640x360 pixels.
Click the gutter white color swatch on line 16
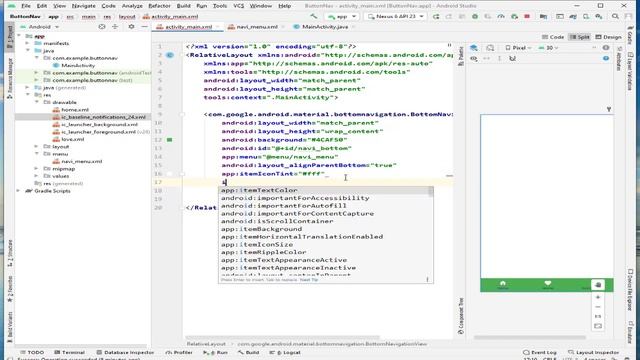point(169,174)
